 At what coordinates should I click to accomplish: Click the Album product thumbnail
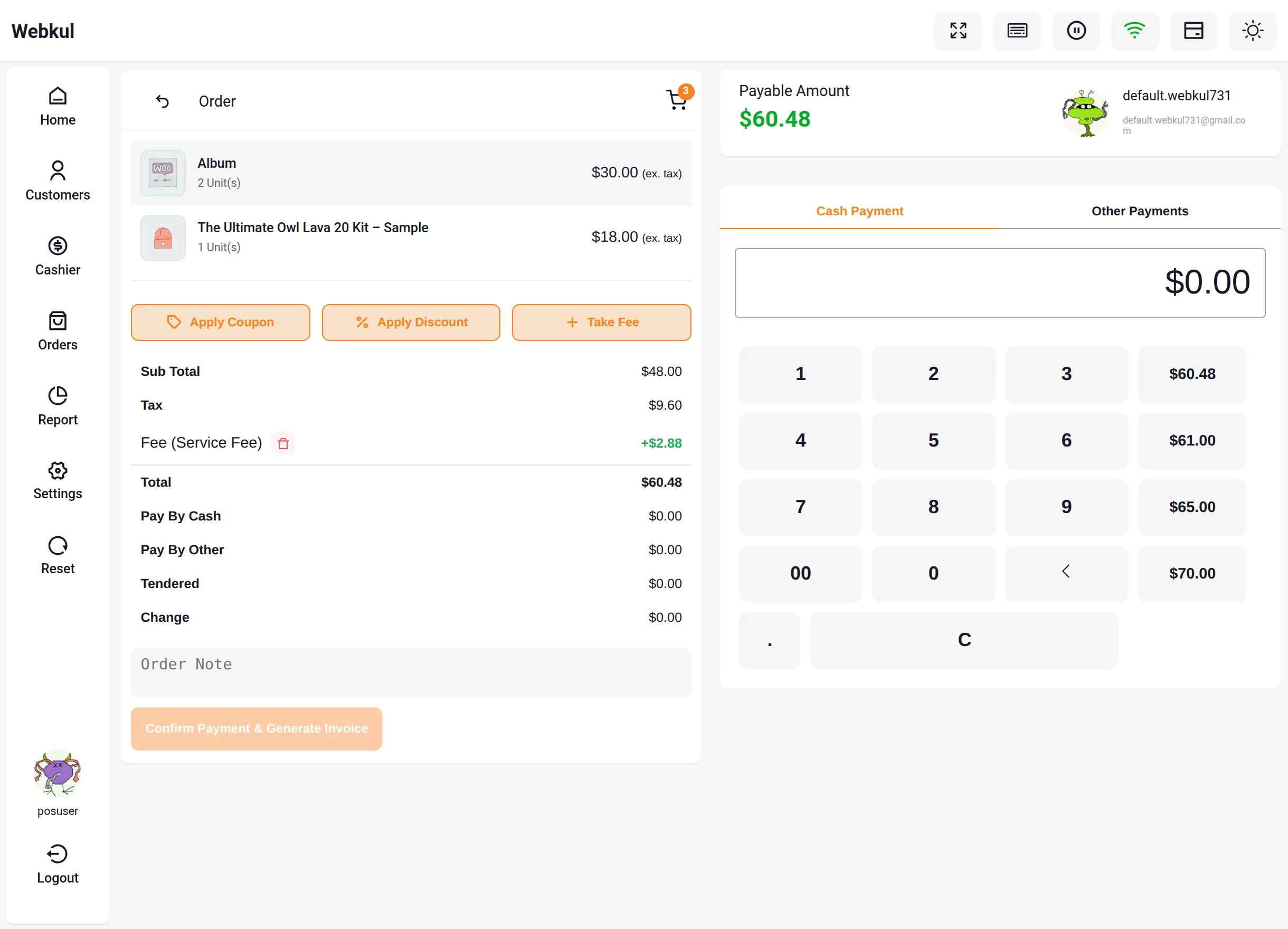[163, 173]
